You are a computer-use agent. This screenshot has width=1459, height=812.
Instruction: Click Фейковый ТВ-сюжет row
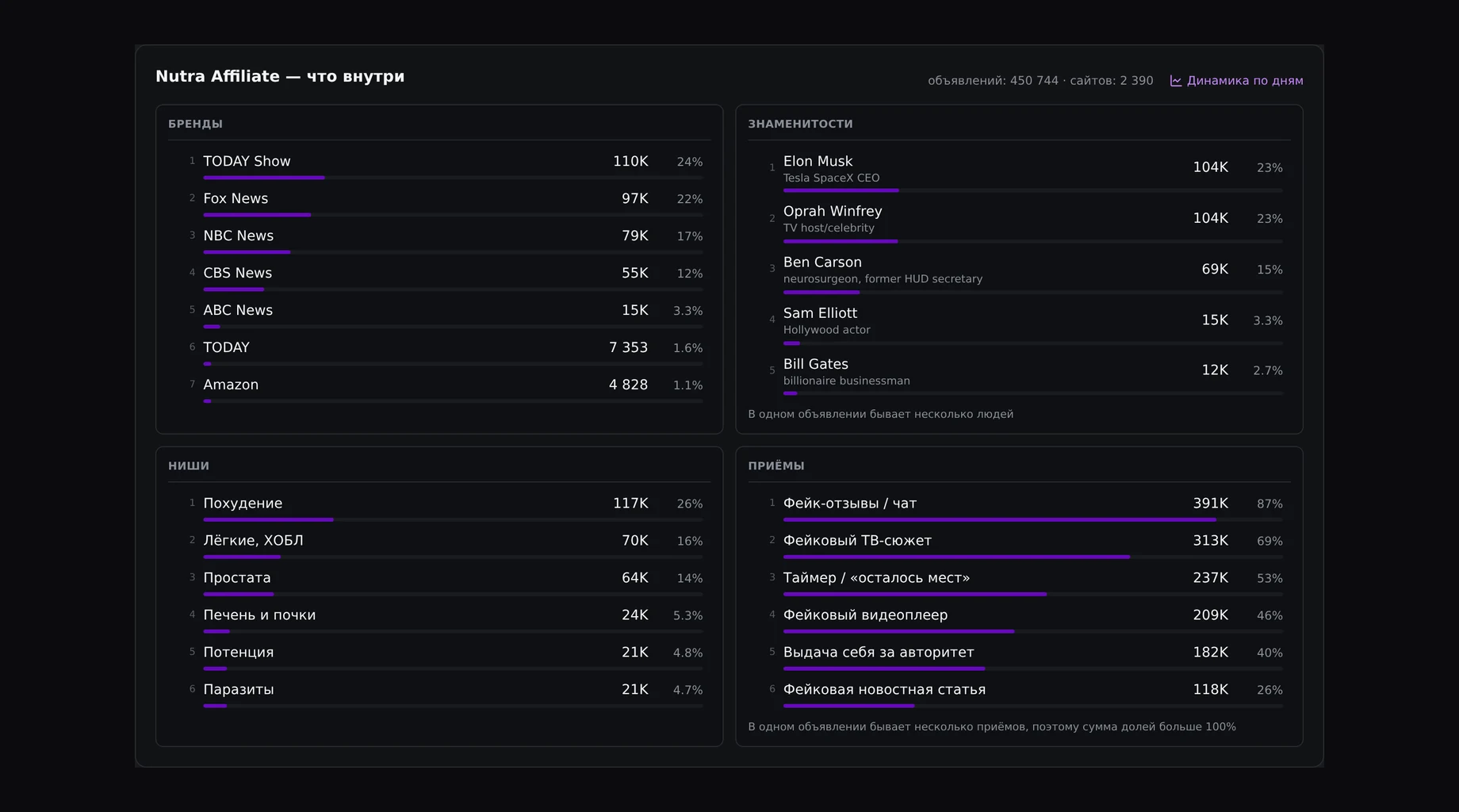1025,545
